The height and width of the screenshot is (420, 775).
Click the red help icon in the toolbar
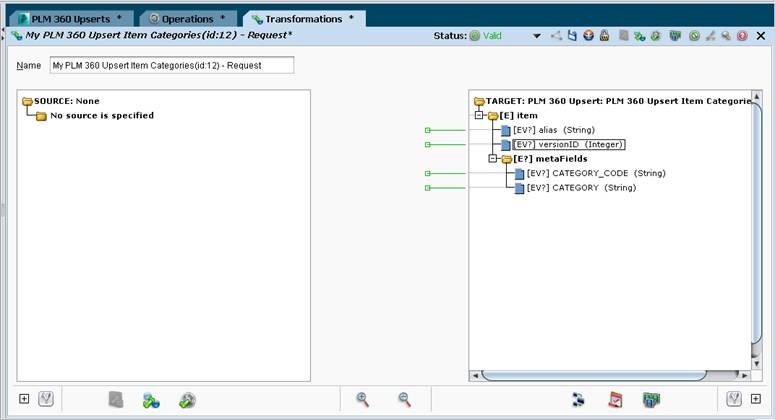click(x=742, y=36)
